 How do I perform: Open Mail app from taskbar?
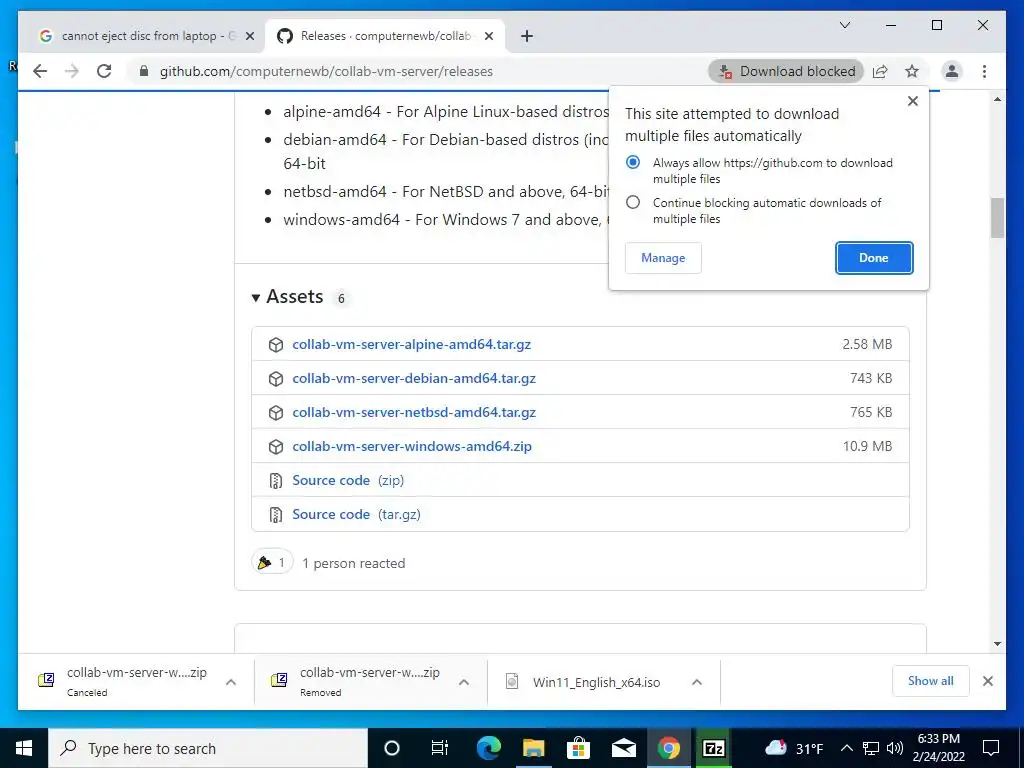(x=624, y=748)
